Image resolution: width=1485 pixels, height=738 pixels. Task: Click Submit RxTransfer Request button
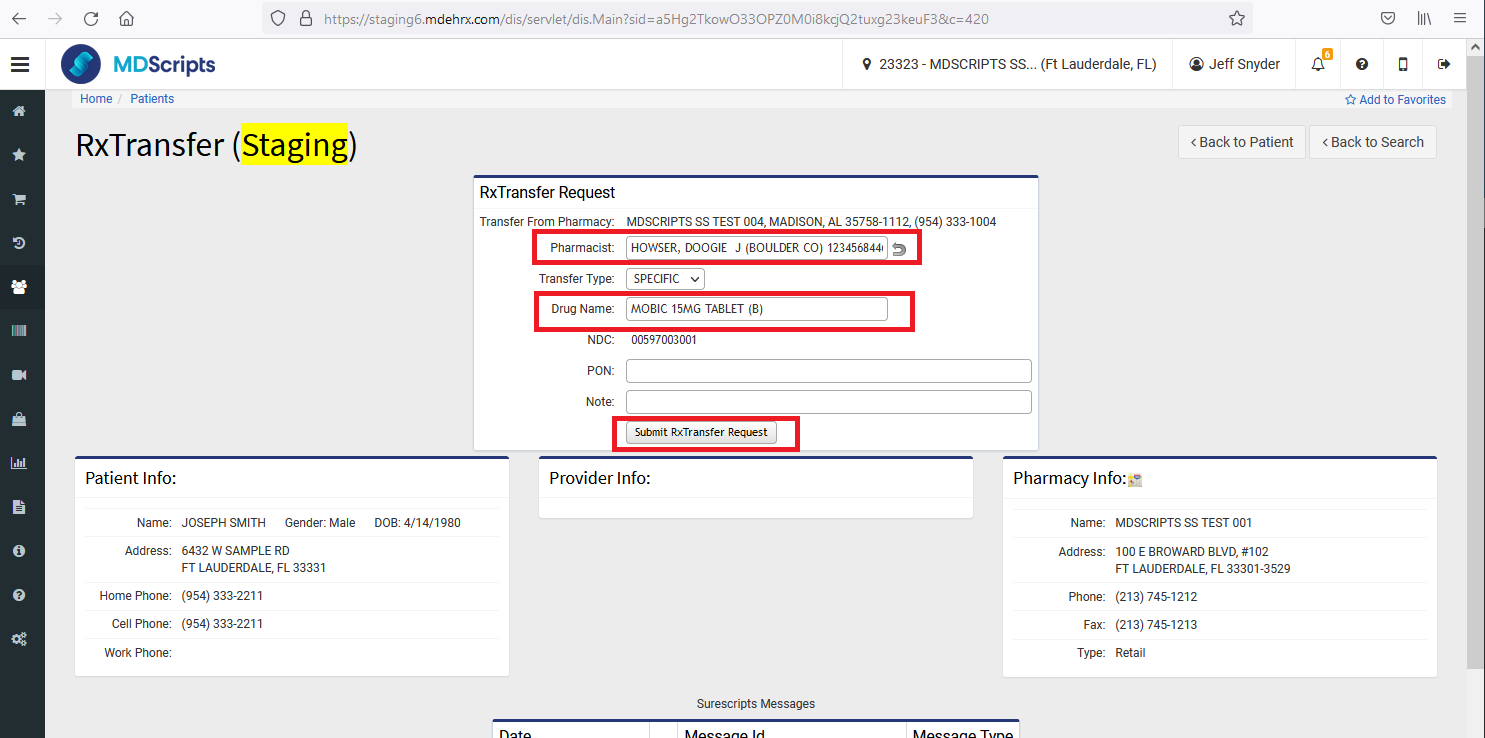click(701, 432)
